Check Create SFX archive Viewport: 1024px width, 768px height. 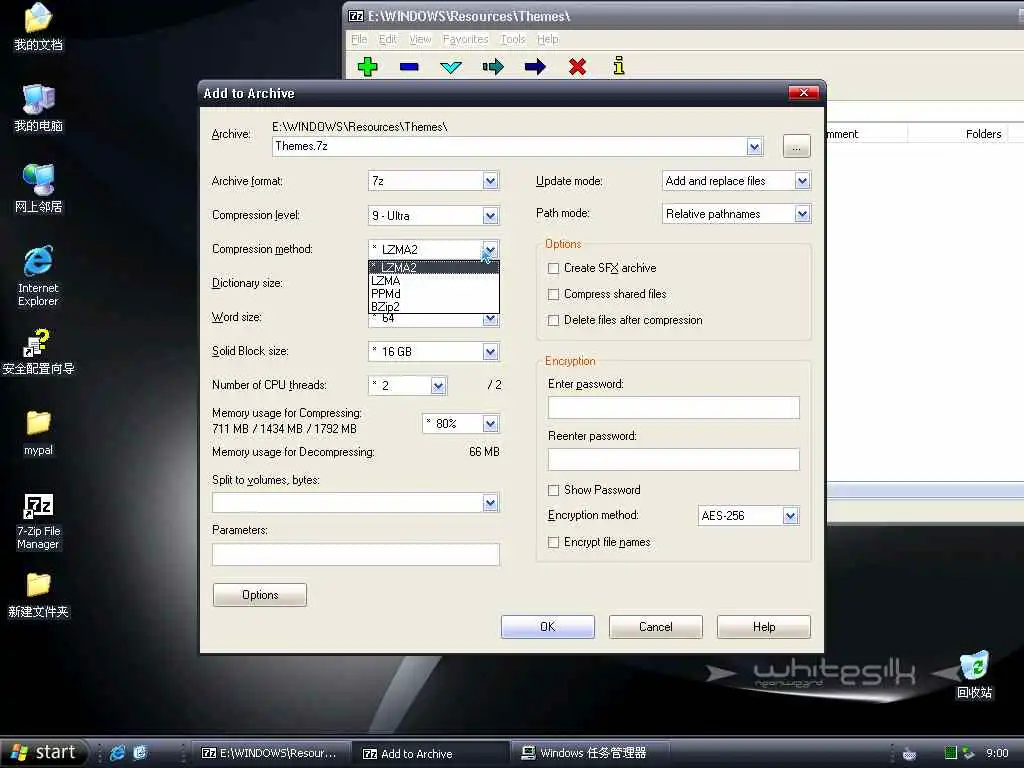tap(553, 268)
